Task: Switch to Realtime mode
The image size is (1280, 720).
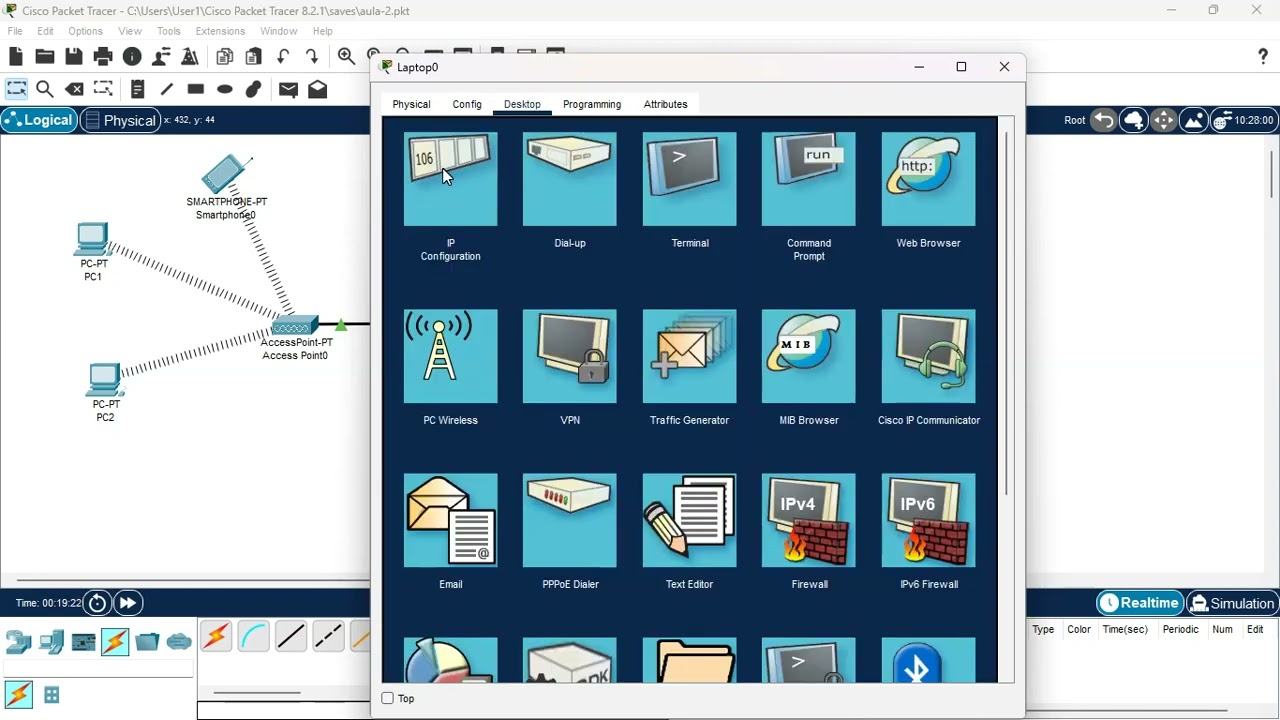Action: 1140,603
